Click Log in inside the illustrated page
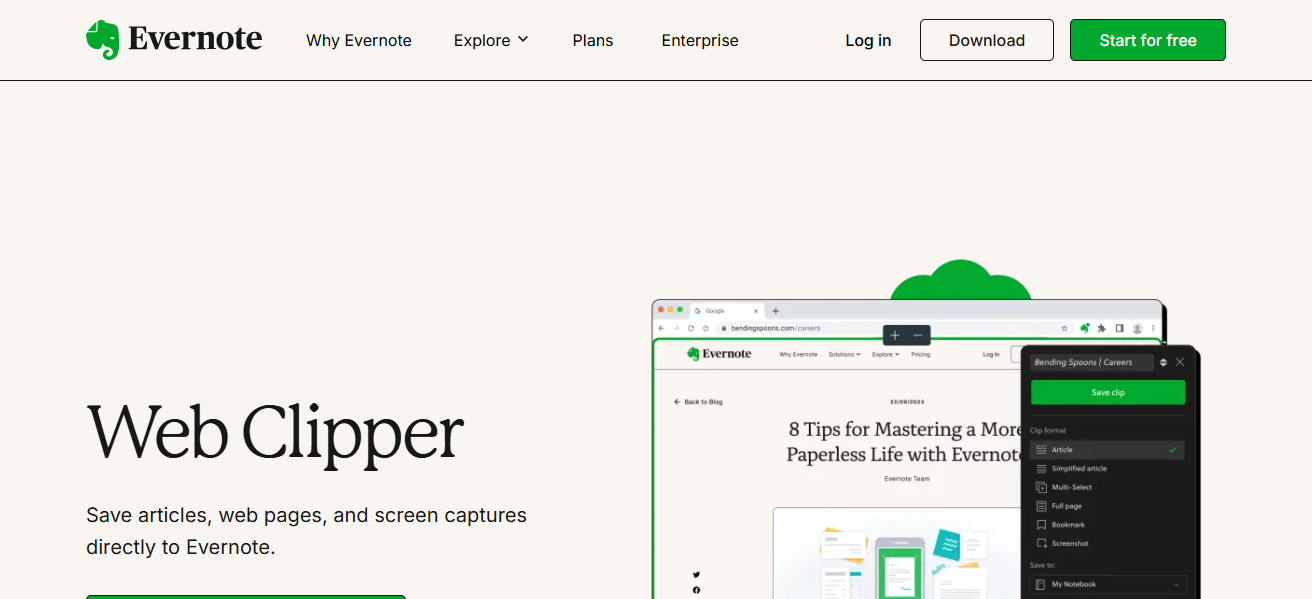1312x599 pixels. (x=991, y=354)
